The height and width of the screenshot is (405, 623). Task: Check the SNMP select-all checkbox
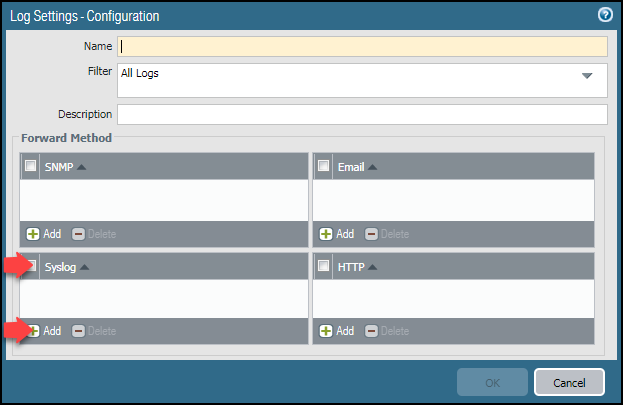(x=30, y=165)
